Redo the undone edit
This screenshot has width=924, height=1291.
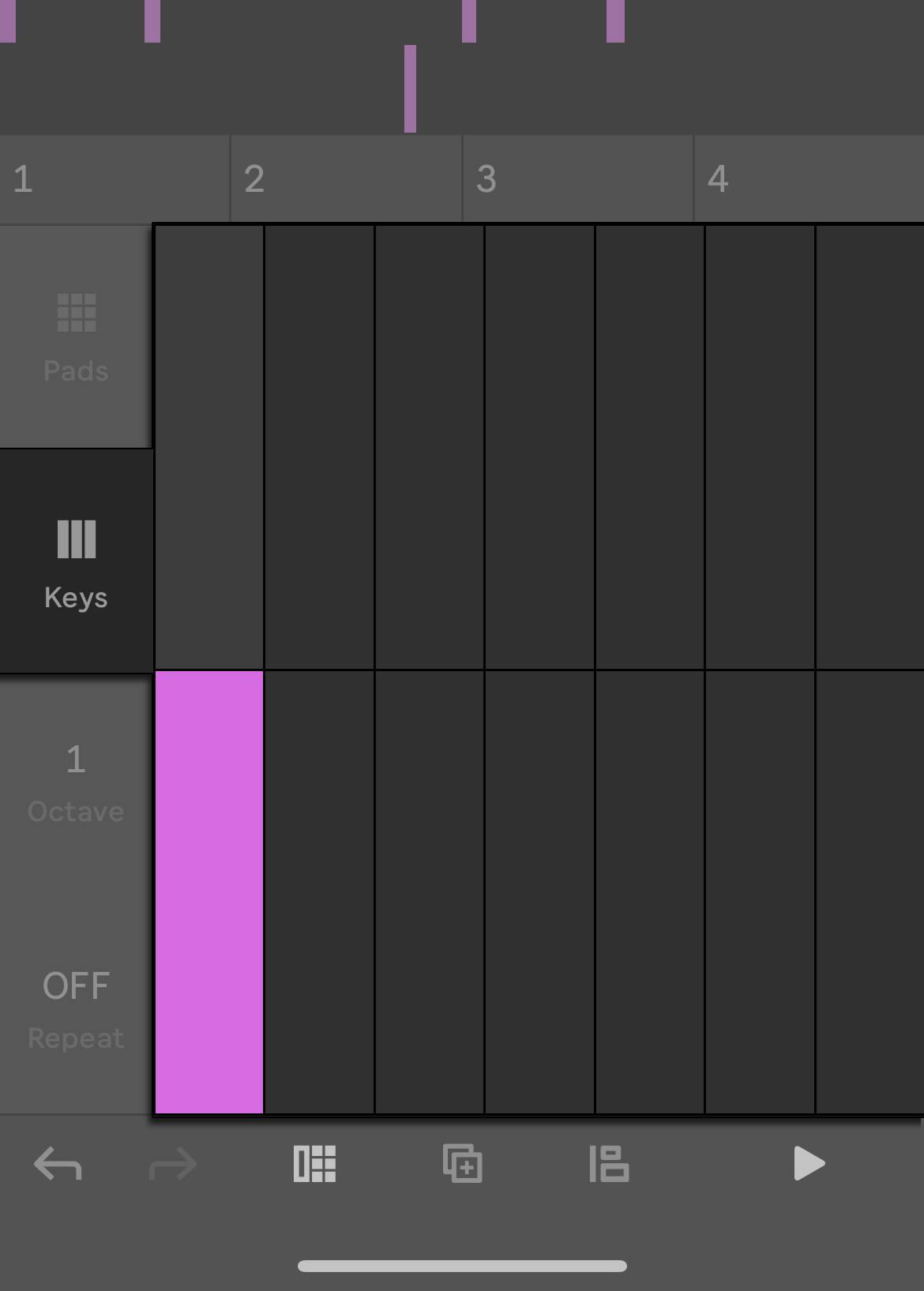tap(172, 1165)
